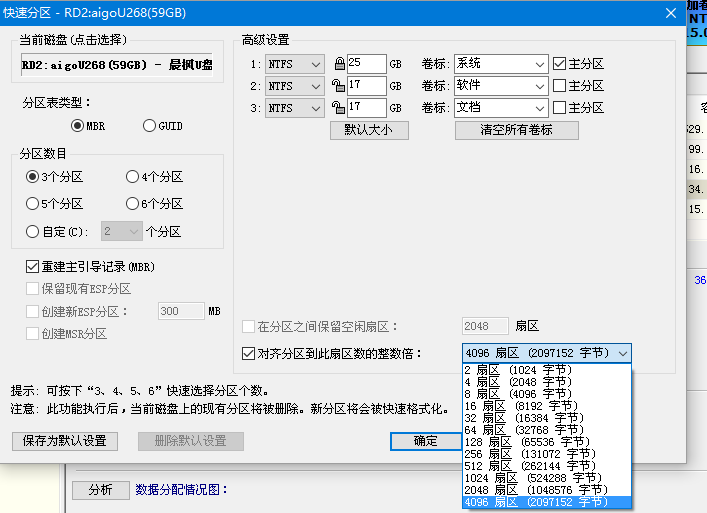This screenshot has width=707, height=513.
Task: Choose 3个分区 option
Action: 55,177
